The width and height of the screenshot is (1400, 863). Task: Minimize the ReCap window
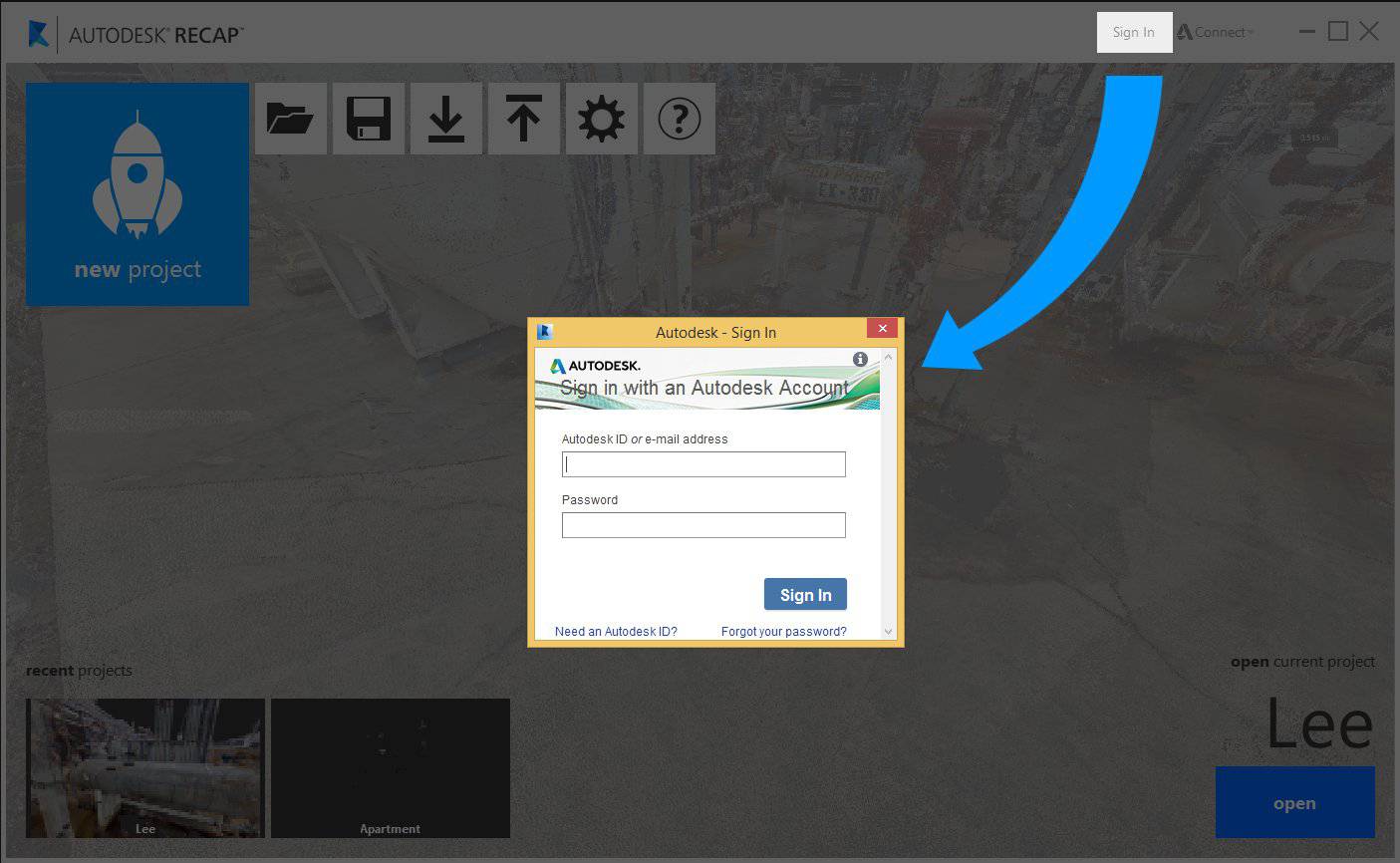(1307, 32)
